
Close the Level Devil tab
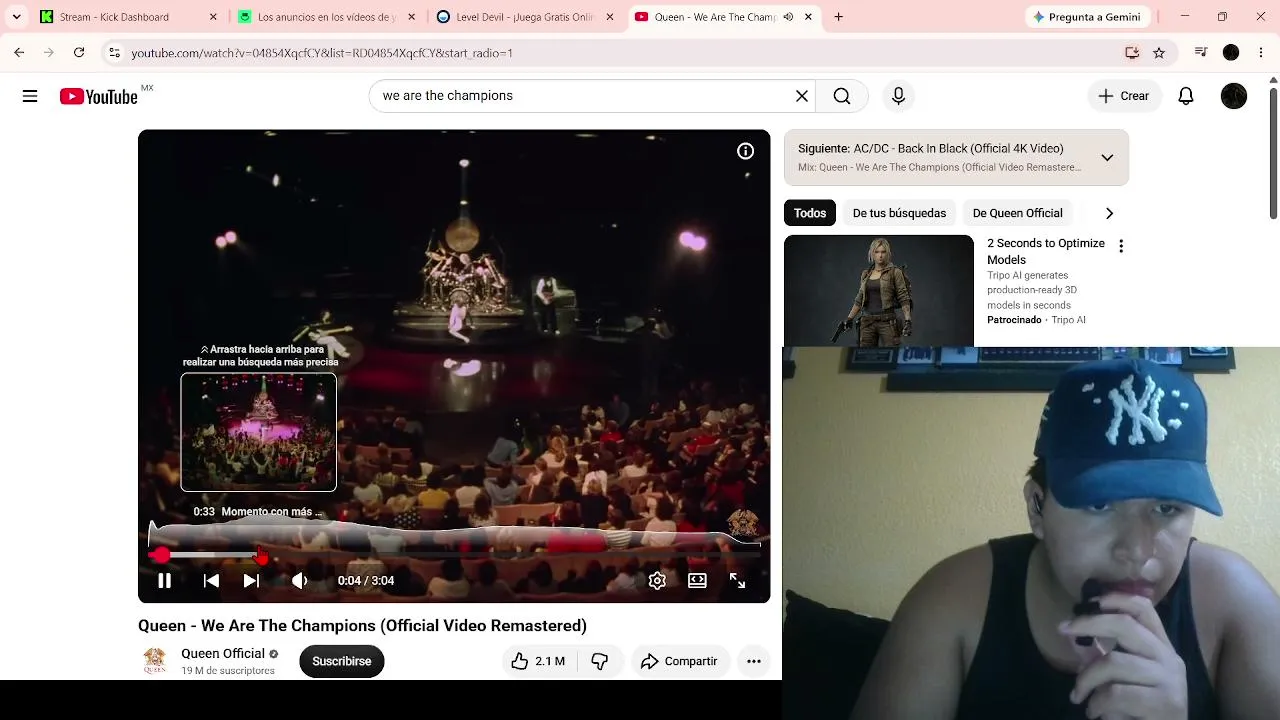click(x=609, y=17)
